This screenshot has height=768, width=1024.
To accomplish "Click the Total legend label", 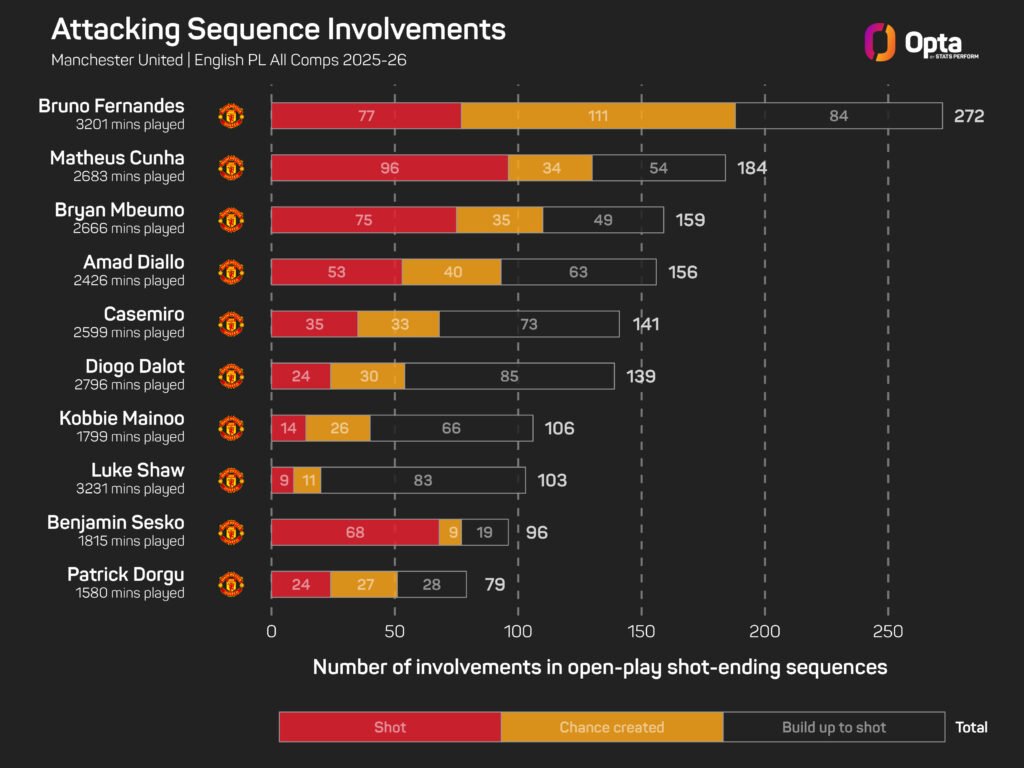I will (x=971, y=727).
